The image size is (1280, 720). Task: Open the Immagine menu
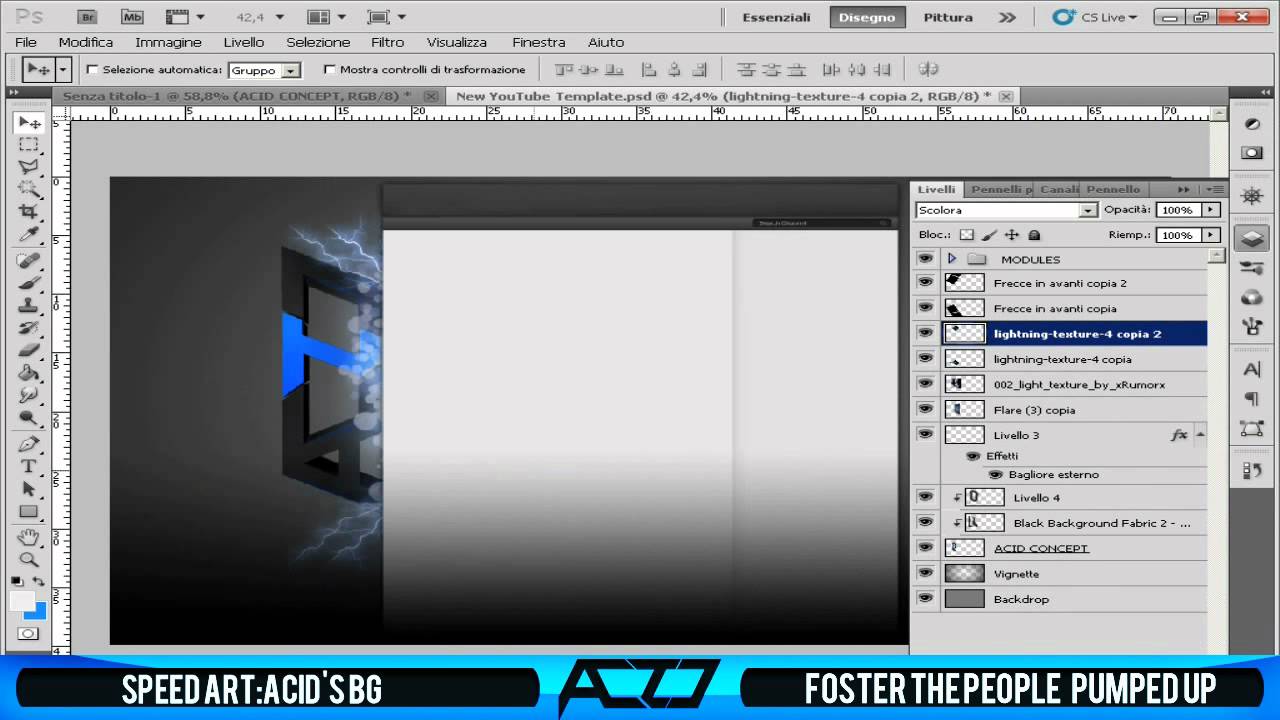pos(168,42)
